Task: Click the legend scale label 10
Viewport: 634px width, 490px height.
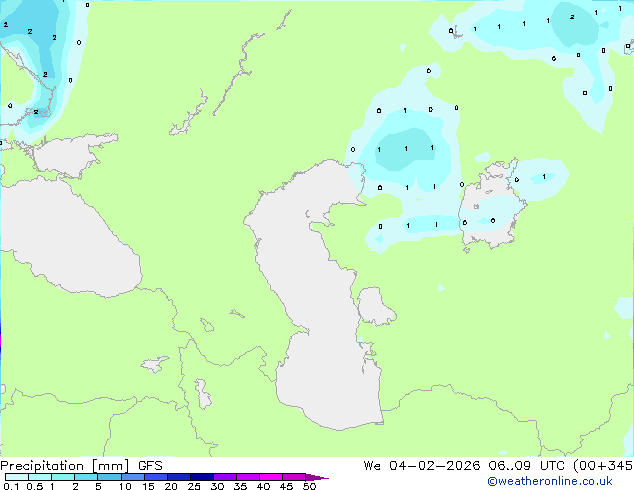Action: [x=125, y=486]
